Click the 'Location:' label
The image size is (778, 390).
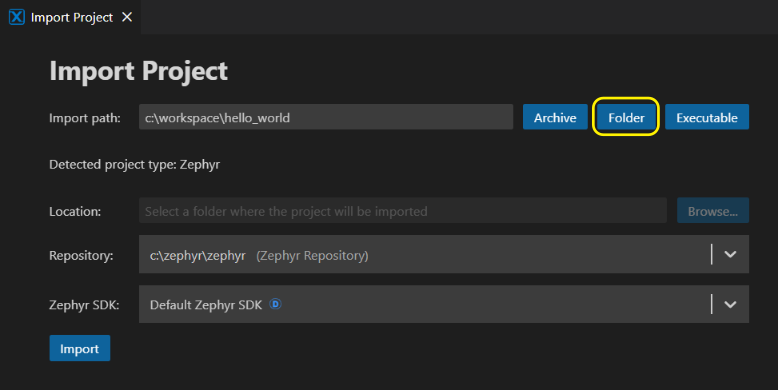point(75,211)
